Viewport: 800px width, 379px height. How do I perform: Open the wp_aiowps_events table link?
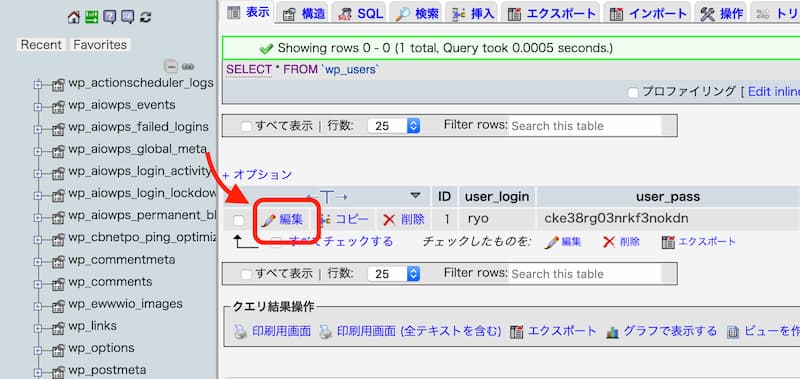pyautogui.click(x=122, y=105)
